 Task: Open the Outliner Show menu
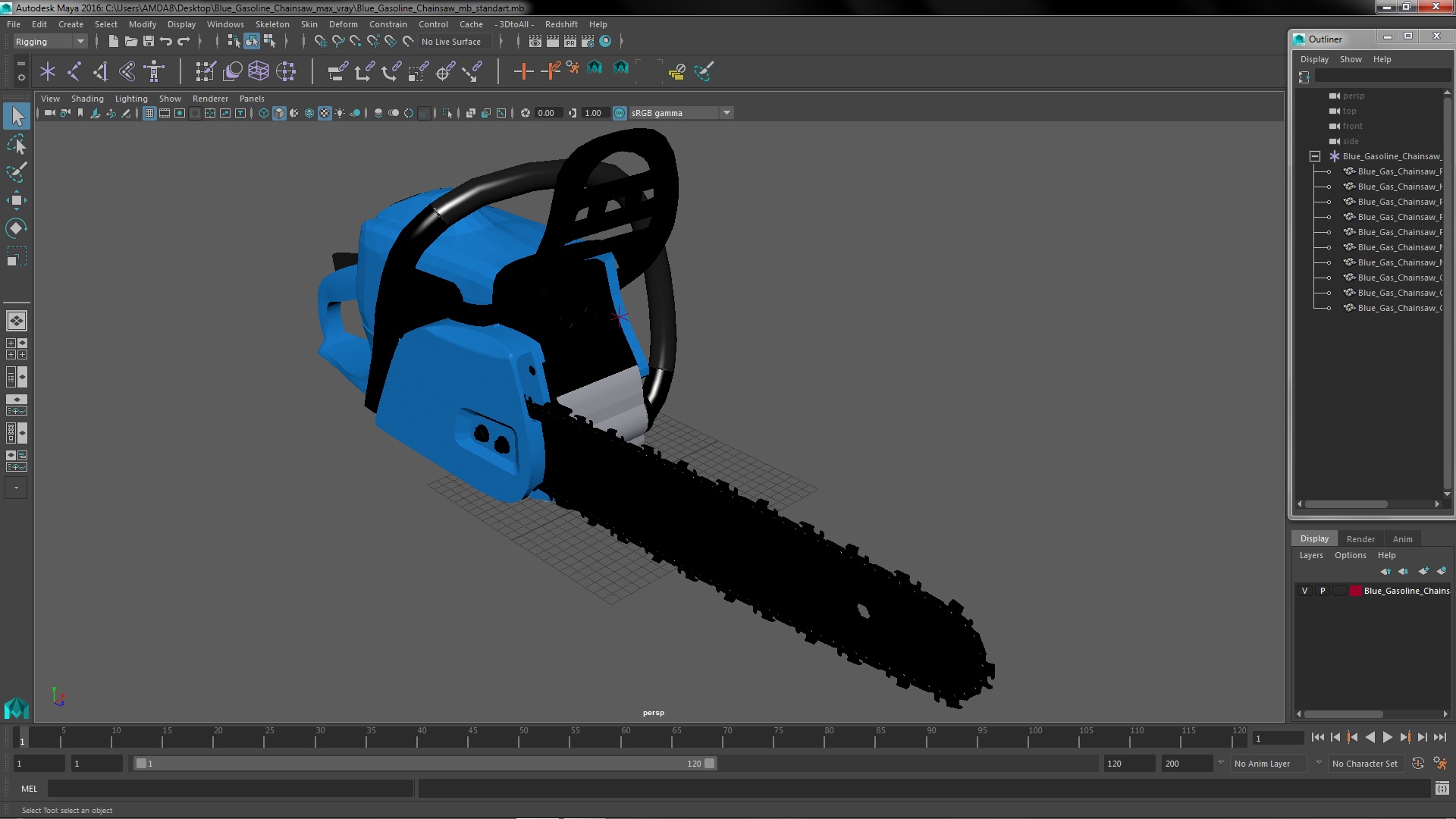1351,59
